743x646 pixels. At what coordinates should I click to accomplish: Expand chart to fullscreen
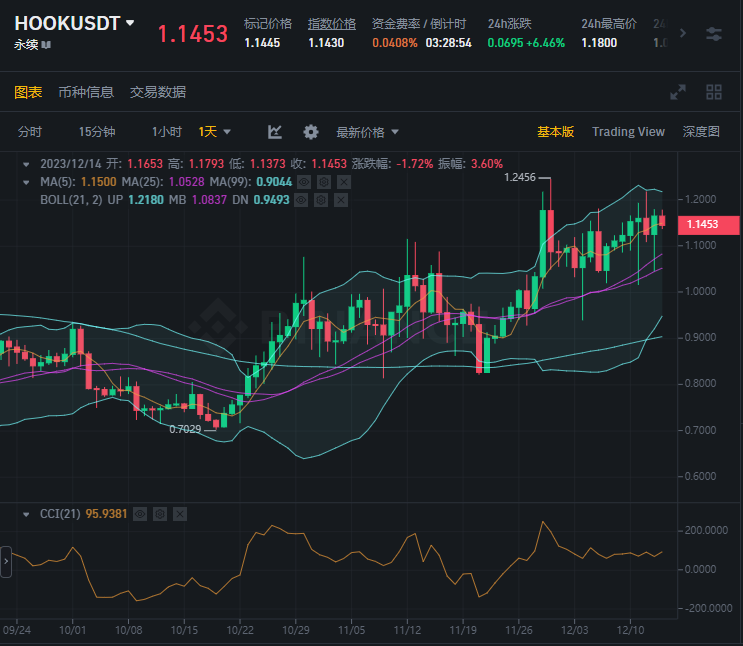[x=678, y=92]
